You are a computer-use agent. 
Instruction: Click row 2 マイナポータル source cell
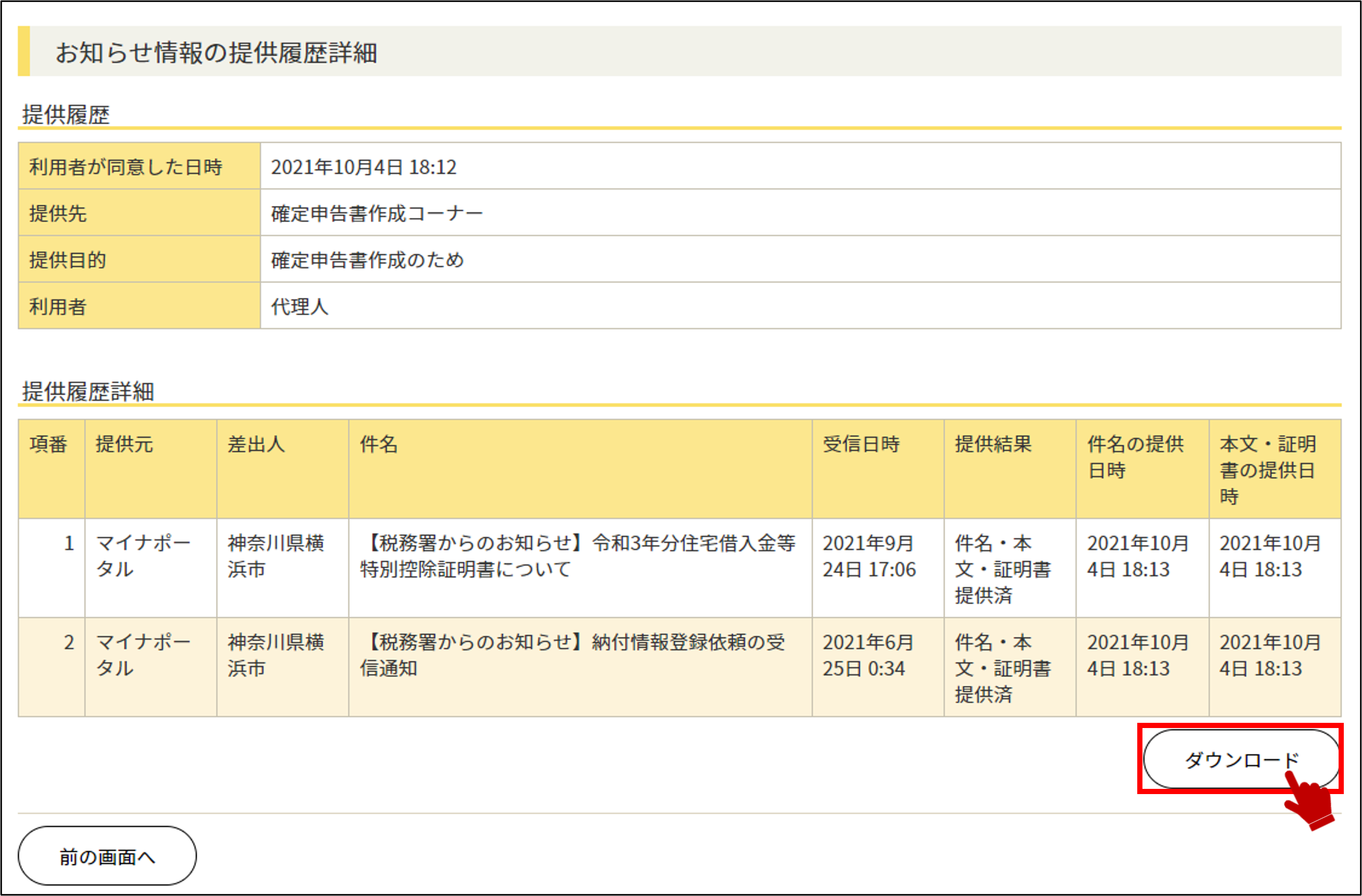tap(150, 667)
